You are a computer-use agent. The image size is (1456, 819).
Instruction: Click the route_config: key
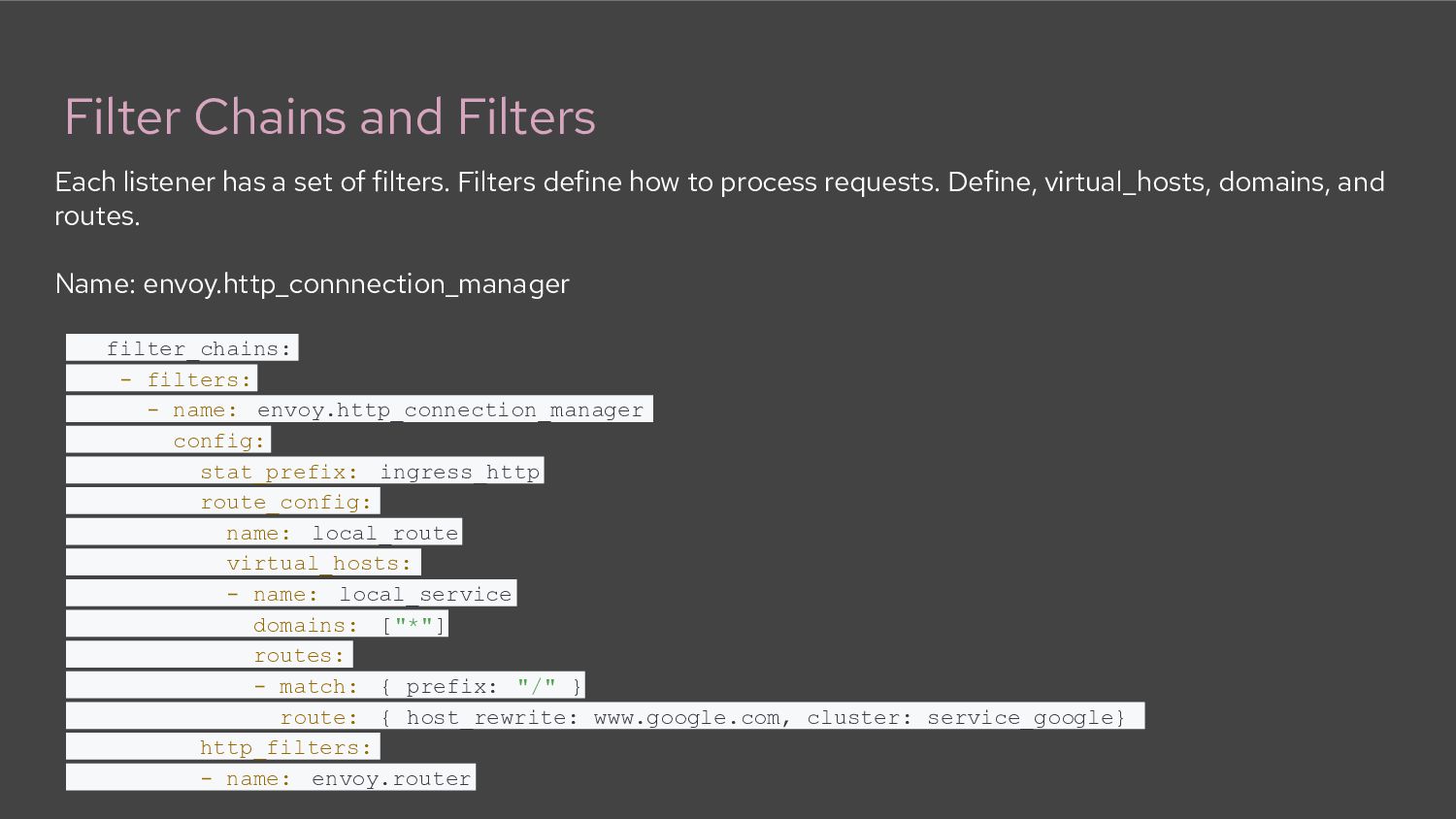(x=286, y=502)
